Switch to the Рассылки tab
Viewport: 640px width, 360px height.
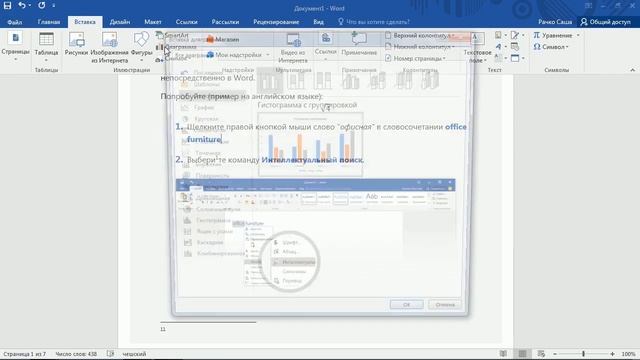click(x=225, y=22)
